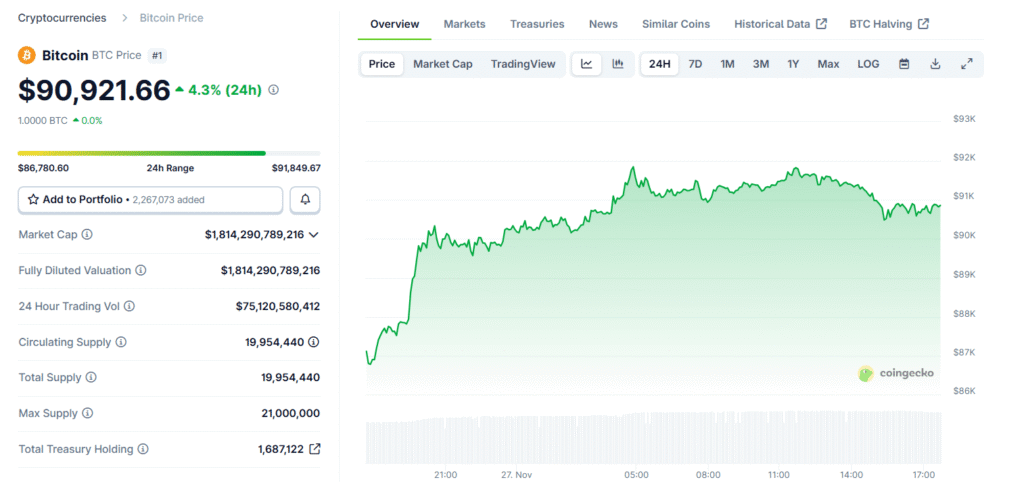Select the 3M time range
Screen dimensions: 1024x482
pos(761,64)
